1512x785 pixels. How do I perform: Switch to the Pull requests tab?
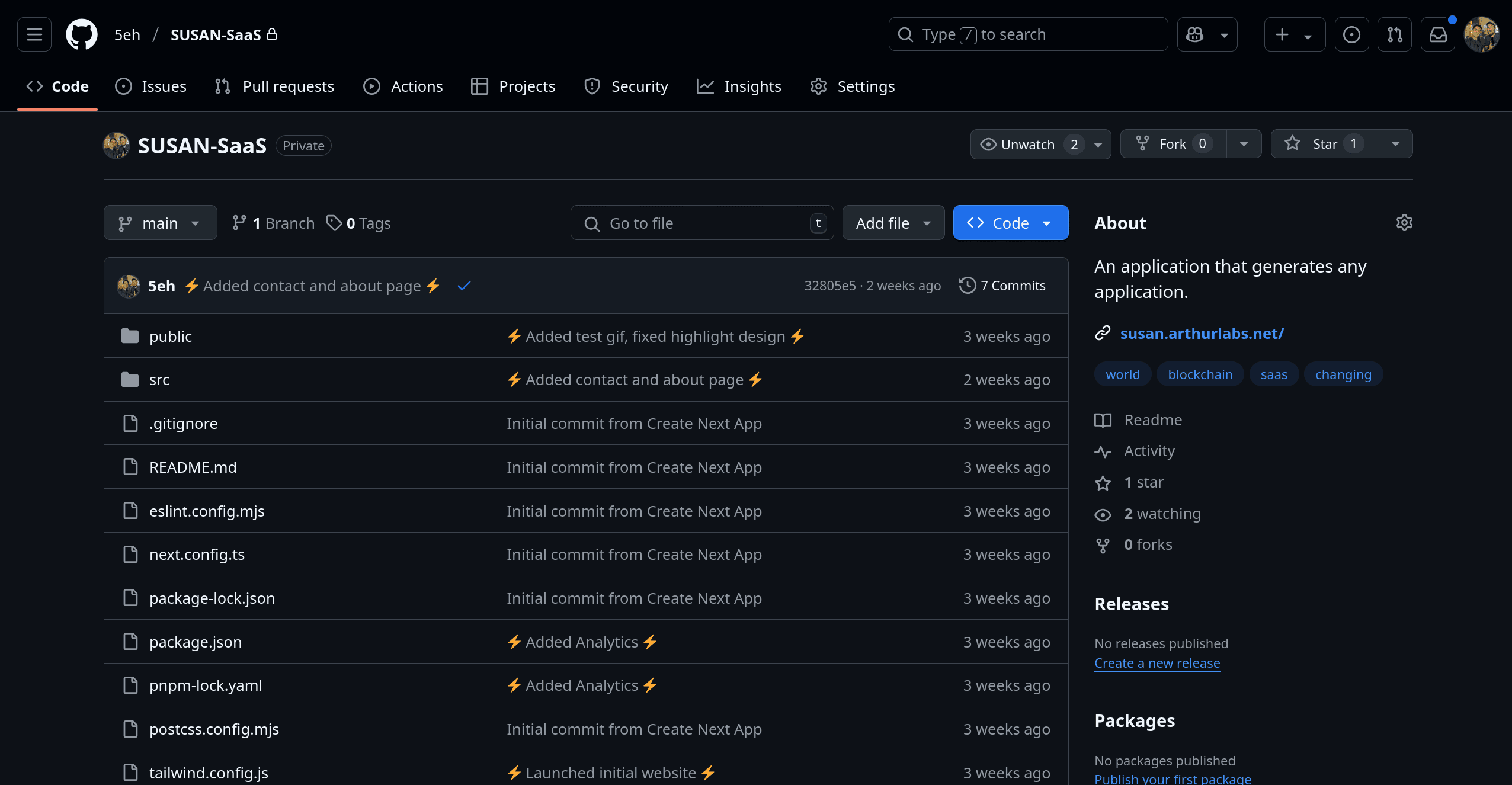(x=274, y=86)
